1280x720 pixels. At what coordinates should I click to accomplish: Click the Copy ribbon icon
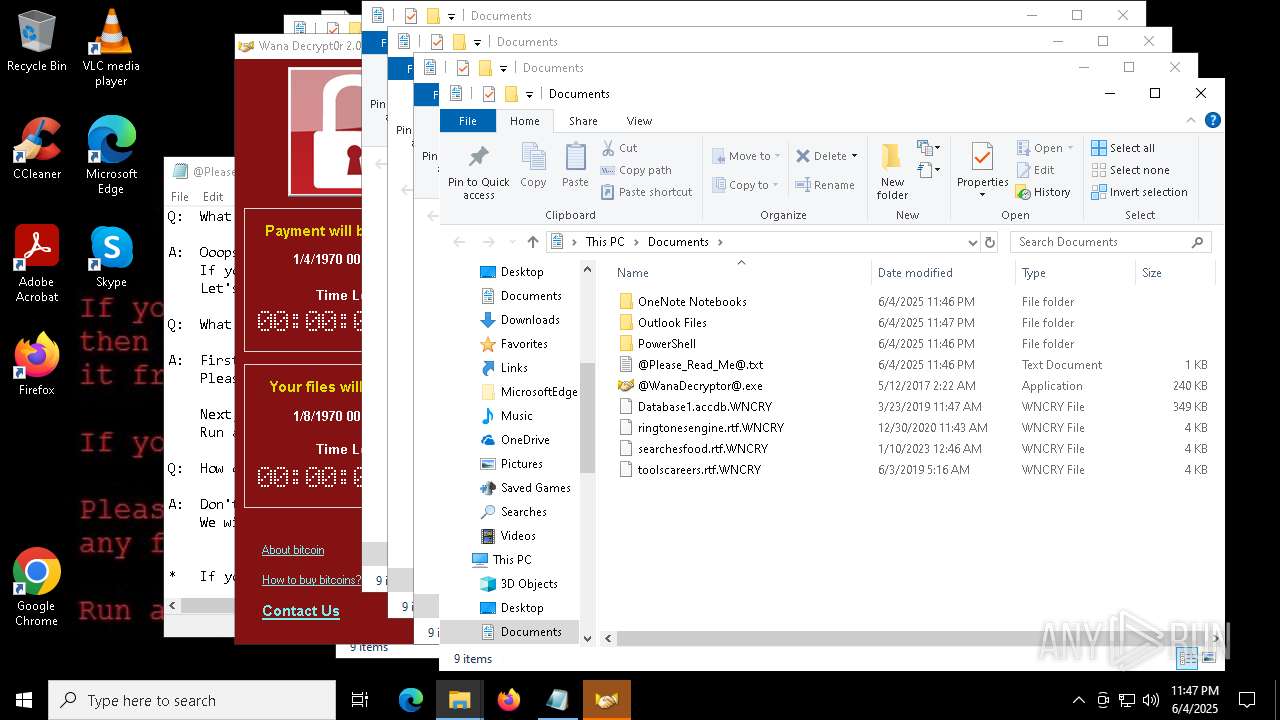tap(533, 165)
